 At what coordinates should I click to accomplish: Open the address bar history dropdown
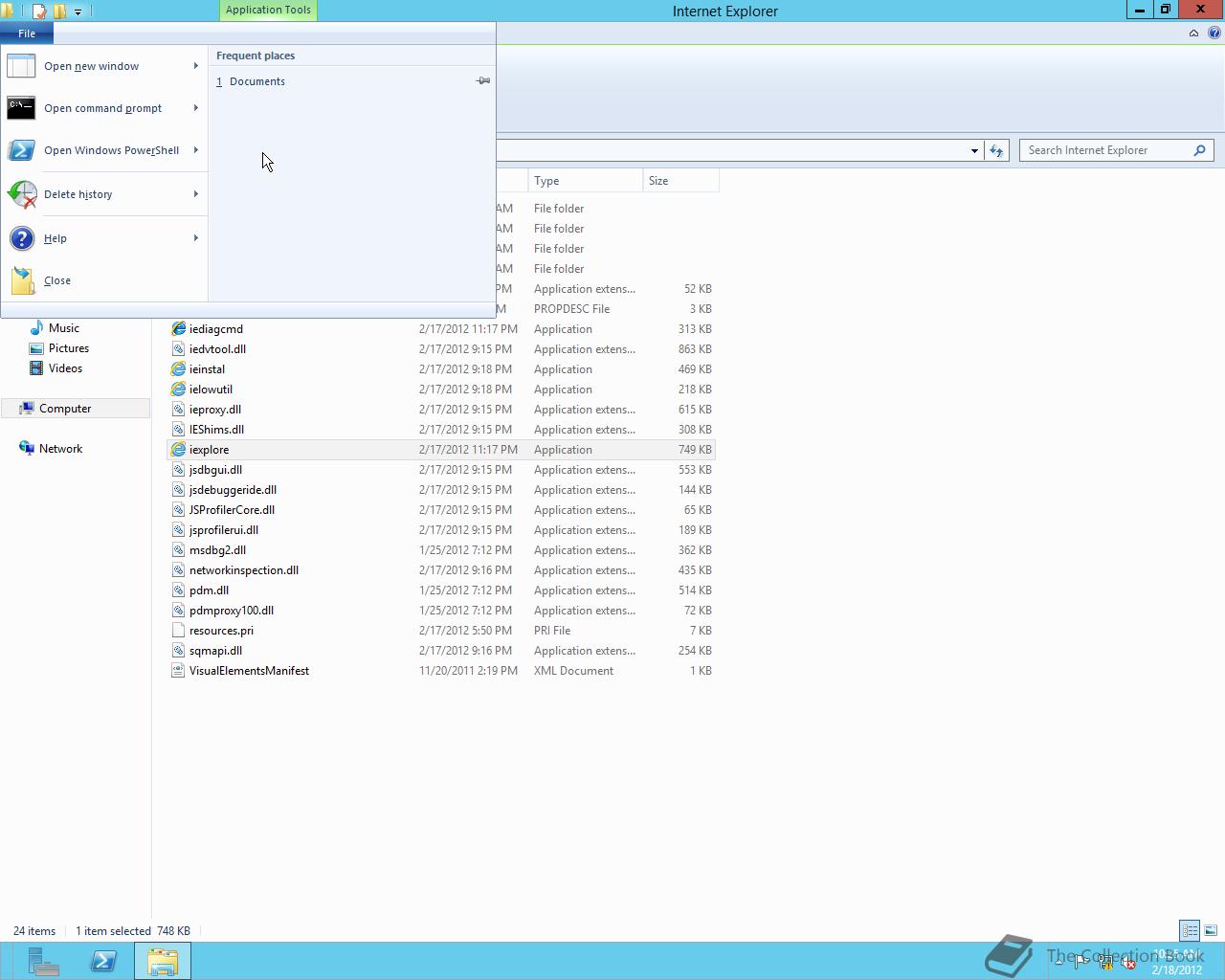click(x=974, y=150)
